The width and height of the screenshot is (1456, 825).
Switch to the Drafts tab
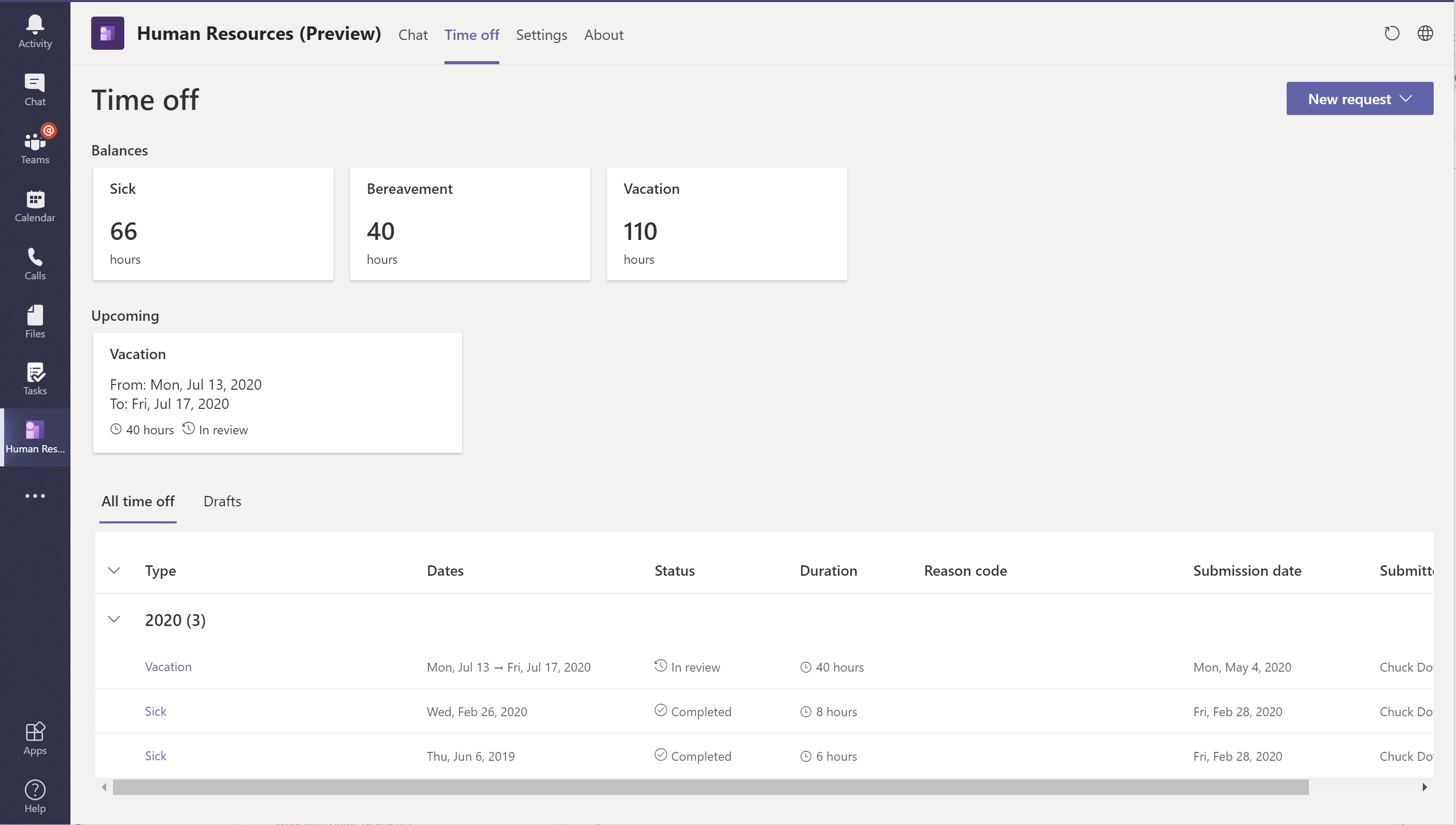pyautogui.click(x=222, y=501)
